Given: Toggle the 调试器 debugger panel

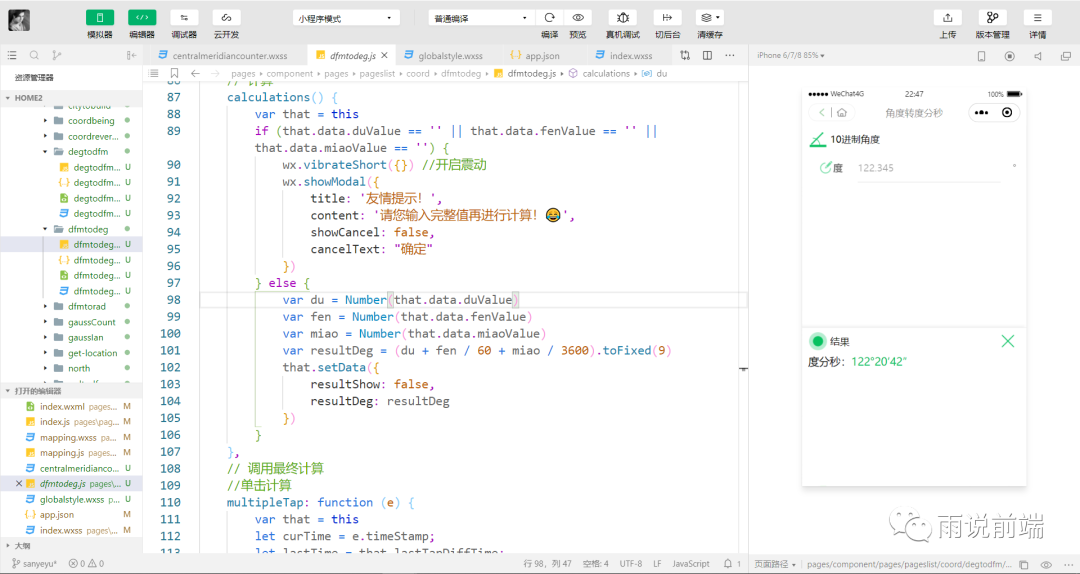Looking at the screenshot, I should coord(184,18).
